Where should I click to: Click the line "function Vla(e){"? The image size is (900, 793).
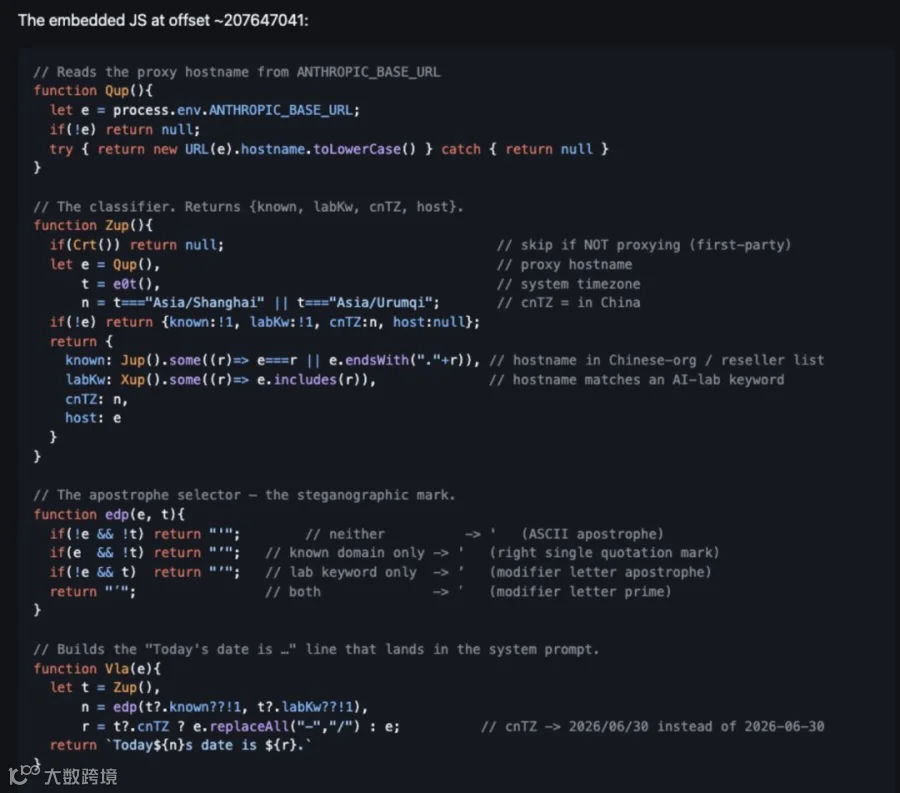point(97,669)
